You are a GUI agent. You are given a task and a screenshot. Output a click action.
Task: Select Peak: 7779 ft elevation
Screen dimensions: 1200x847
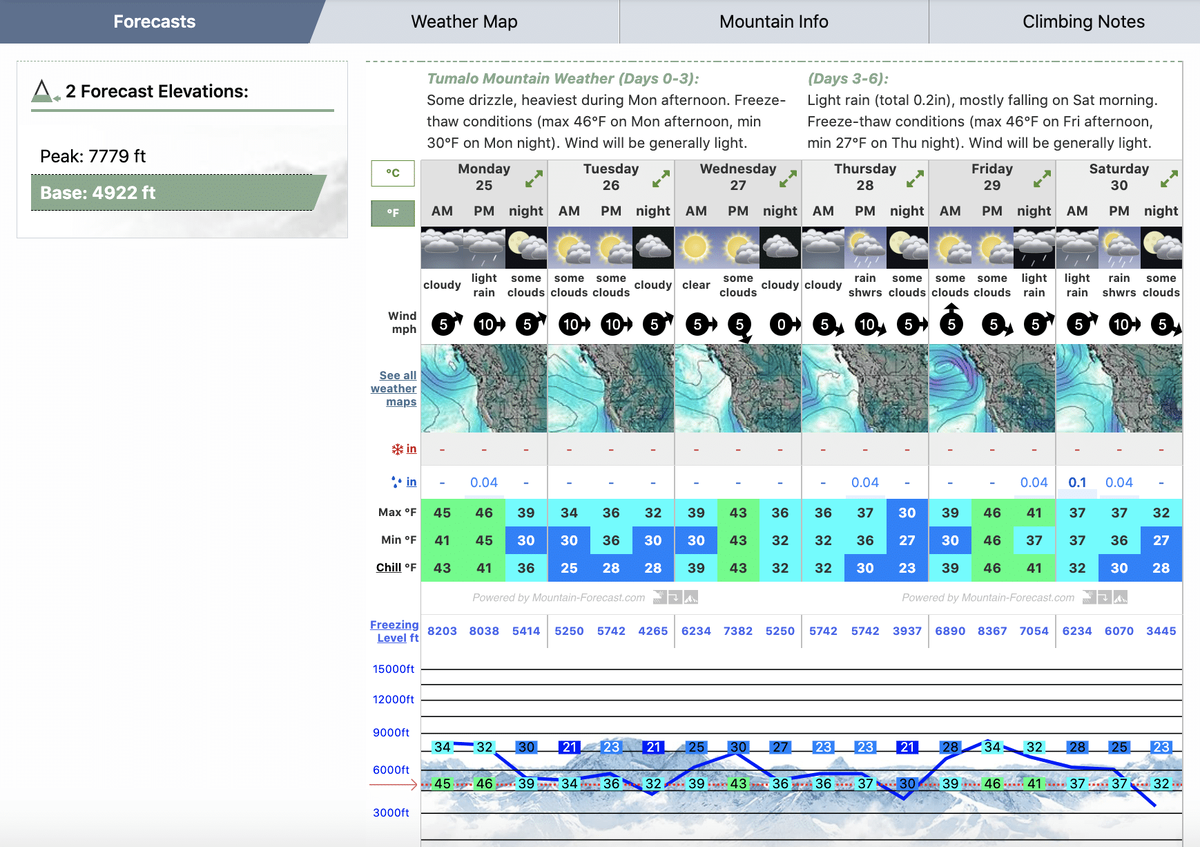click(x=93, y=156)
